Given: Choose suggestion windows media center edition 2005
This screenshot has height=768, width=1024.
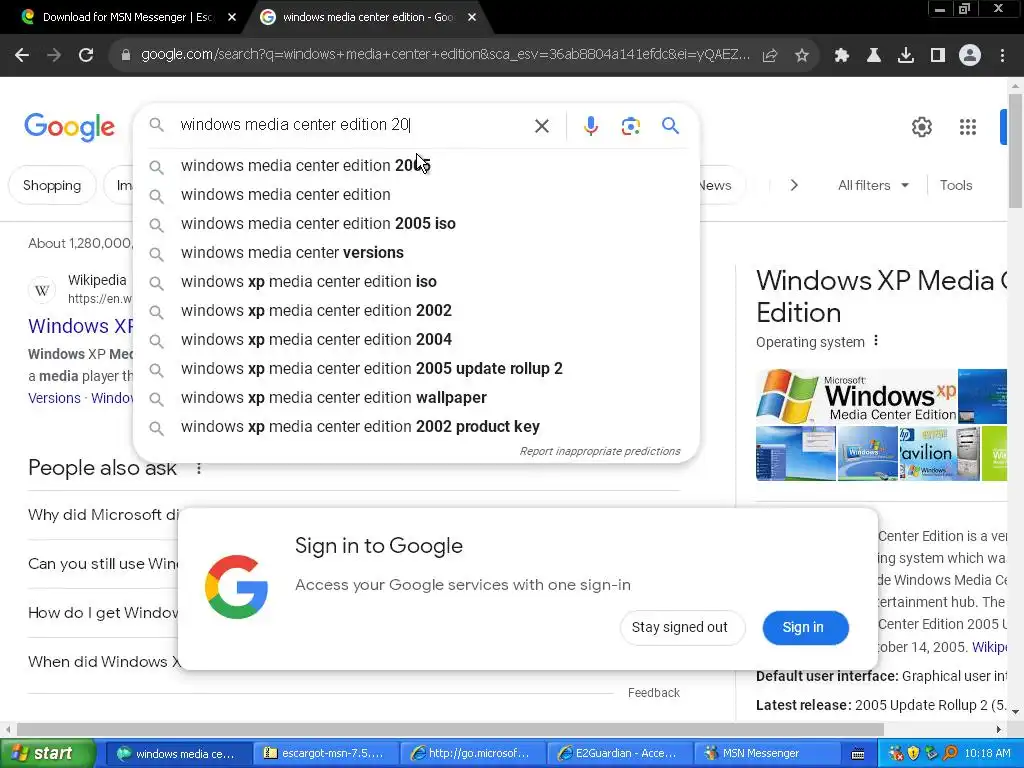Looking at the screenshot, I should coord(416,166).
